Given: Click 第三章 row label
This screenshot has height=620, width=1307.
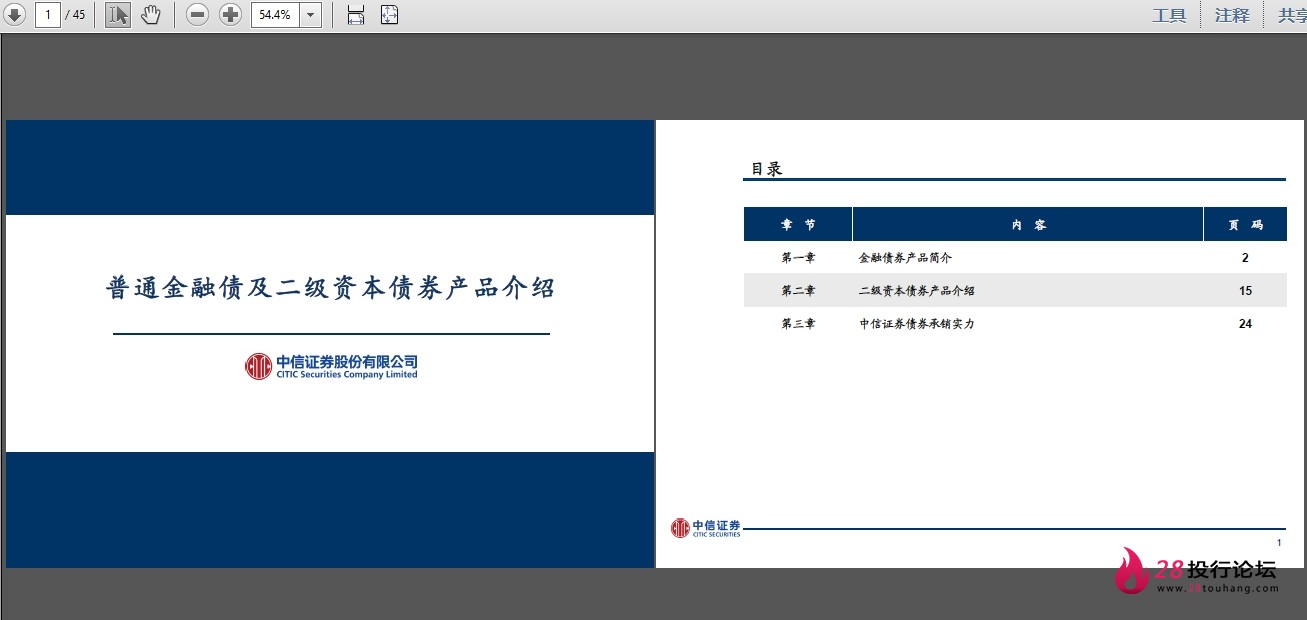Looking at the screenshot, I should point(798,324).
